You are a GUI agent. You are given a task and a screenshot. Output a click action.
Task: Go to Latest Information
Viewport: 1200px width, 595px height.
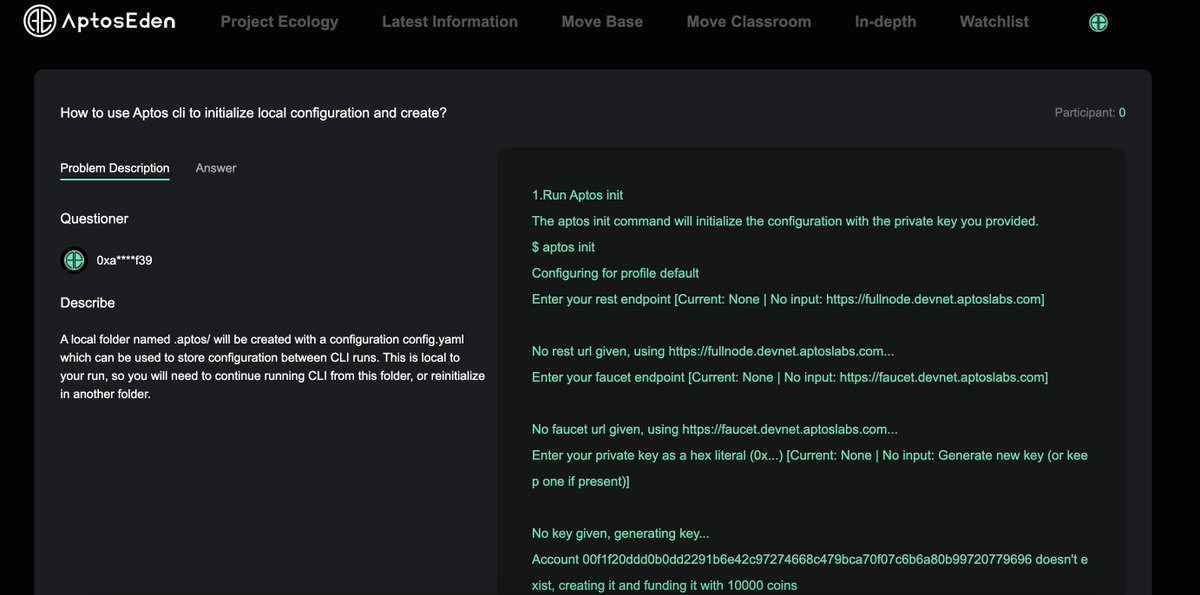coord(450,21)
